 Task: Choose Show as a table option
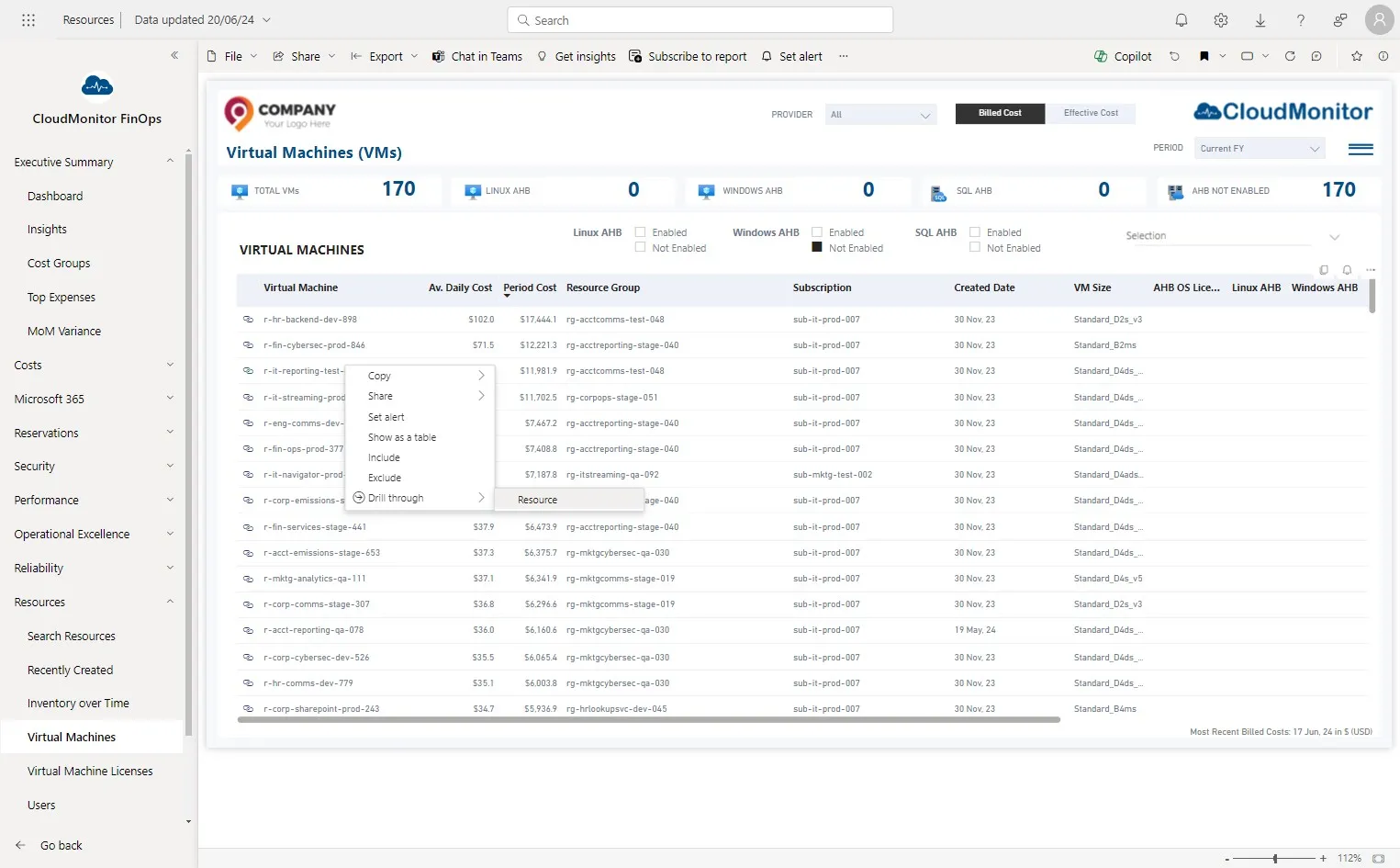pyautogui.click(x=420, y=437)
